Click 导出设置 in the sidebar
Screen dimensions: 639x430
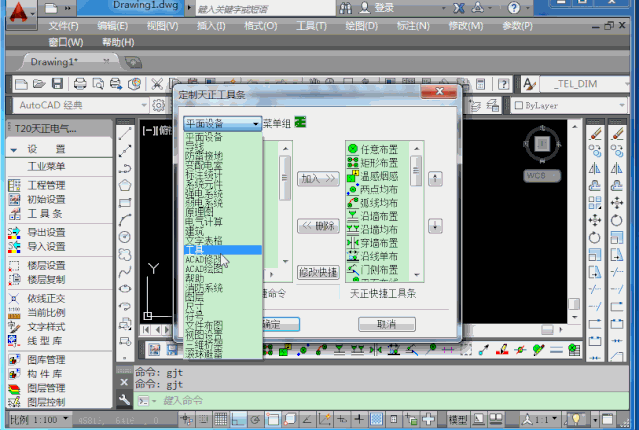(46, 232)
